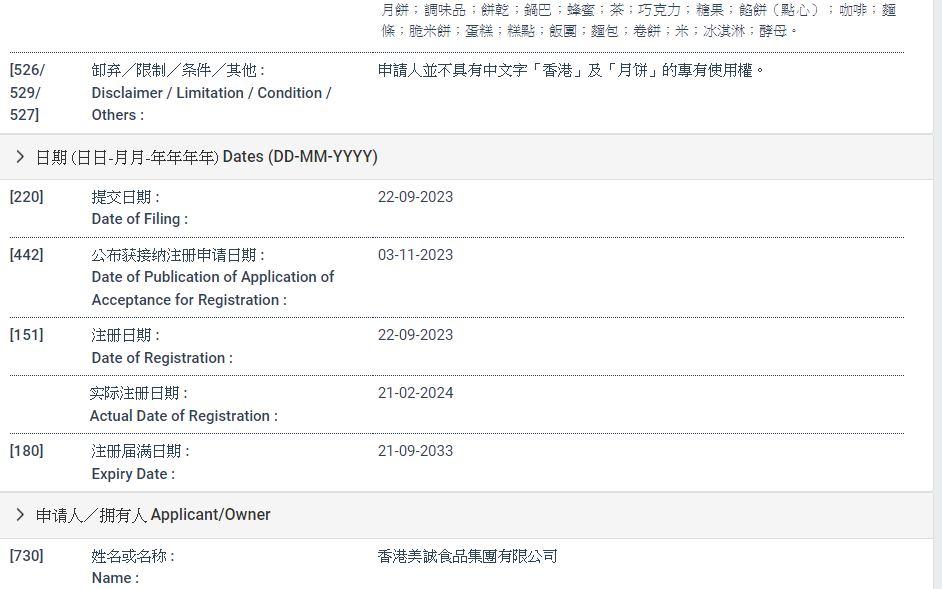The height and width of the screenshot is (589, 942).
Task: Click the Date of Registration label
Action: (162, 346)
